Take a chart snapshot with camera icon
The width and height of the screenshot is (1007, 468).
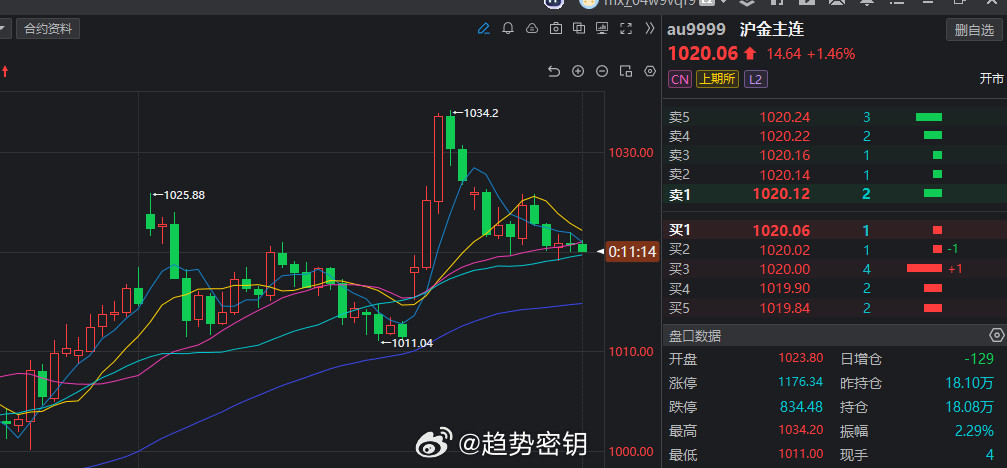point(556,28)
